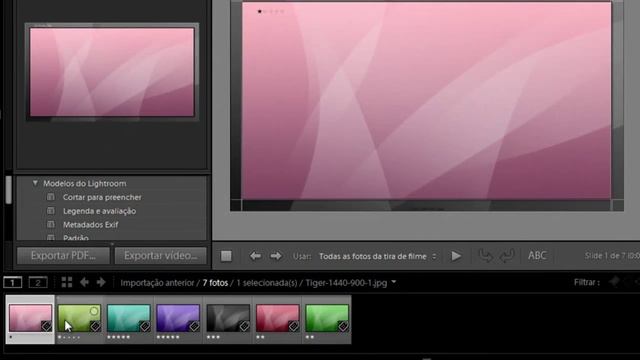This screenshot has height=360, width=640.
Task: Click template icon beside 'Metadados Exif'
Action: [x=51, y=224]
